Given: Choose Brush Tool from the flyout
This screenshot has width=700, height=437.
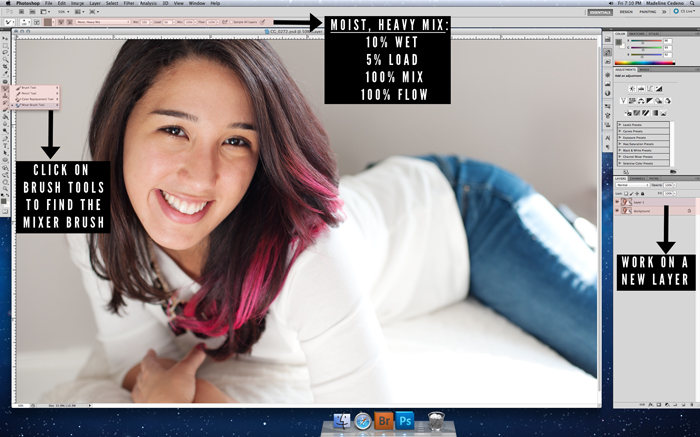Looking at the screenshot, I should pos(35,87).
